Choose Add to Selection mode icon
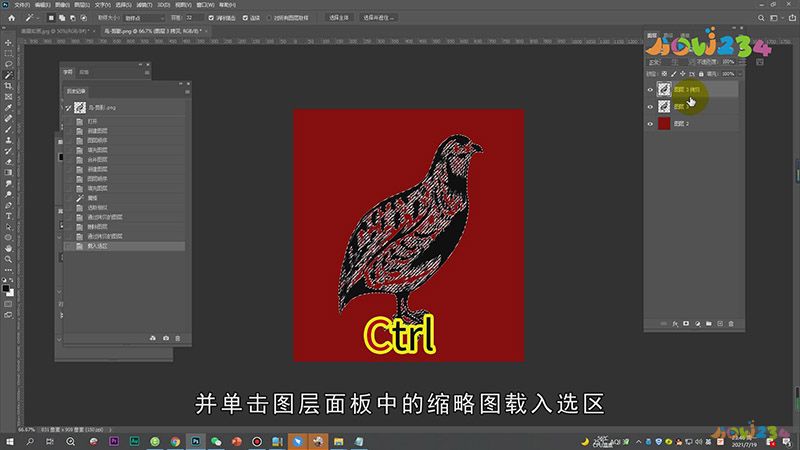 (x=62, y=18)
